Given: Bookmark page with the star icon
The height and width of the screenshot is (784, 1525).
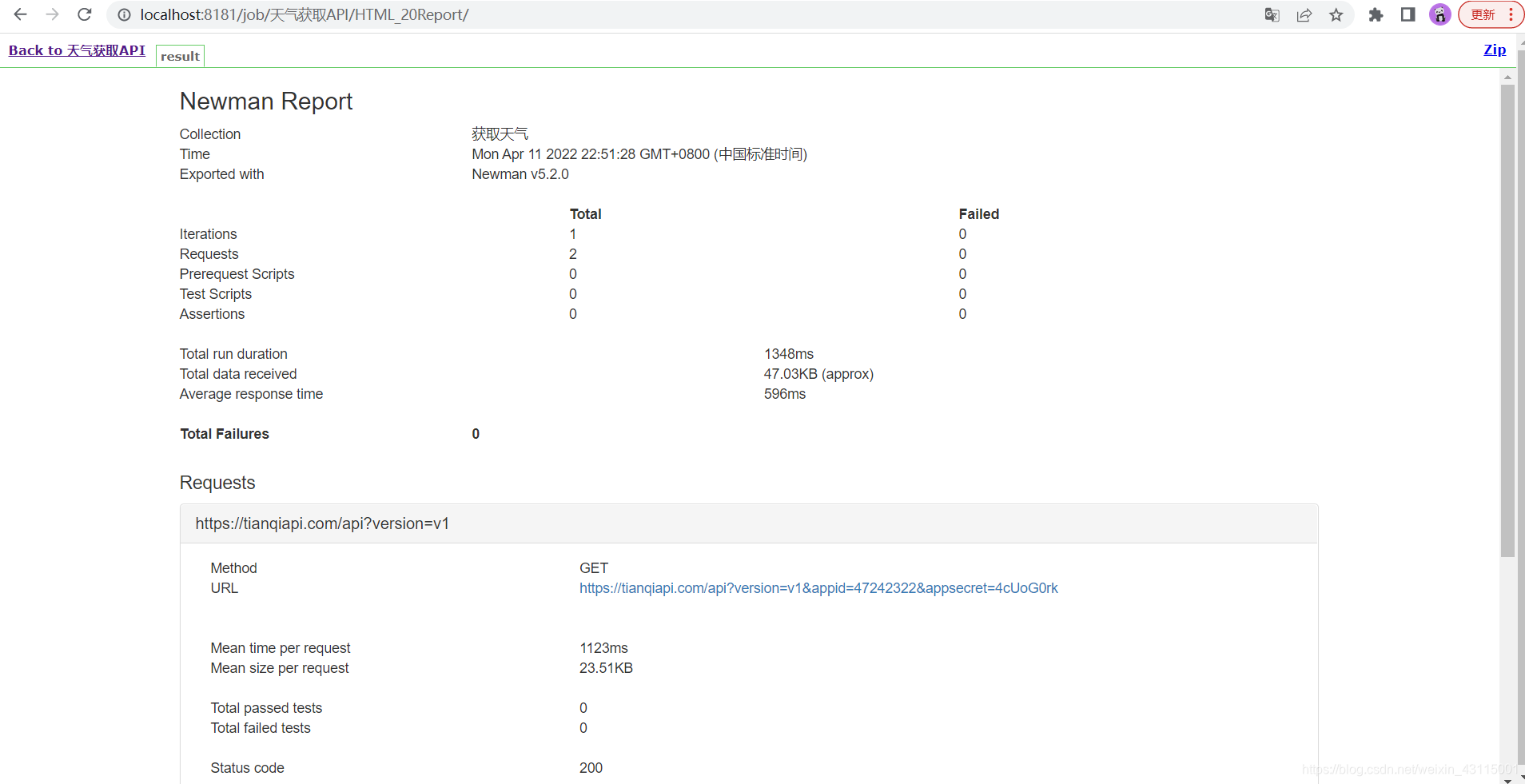Looking at the screenshot, I should pyautogui.click(x=1336, y=14).
